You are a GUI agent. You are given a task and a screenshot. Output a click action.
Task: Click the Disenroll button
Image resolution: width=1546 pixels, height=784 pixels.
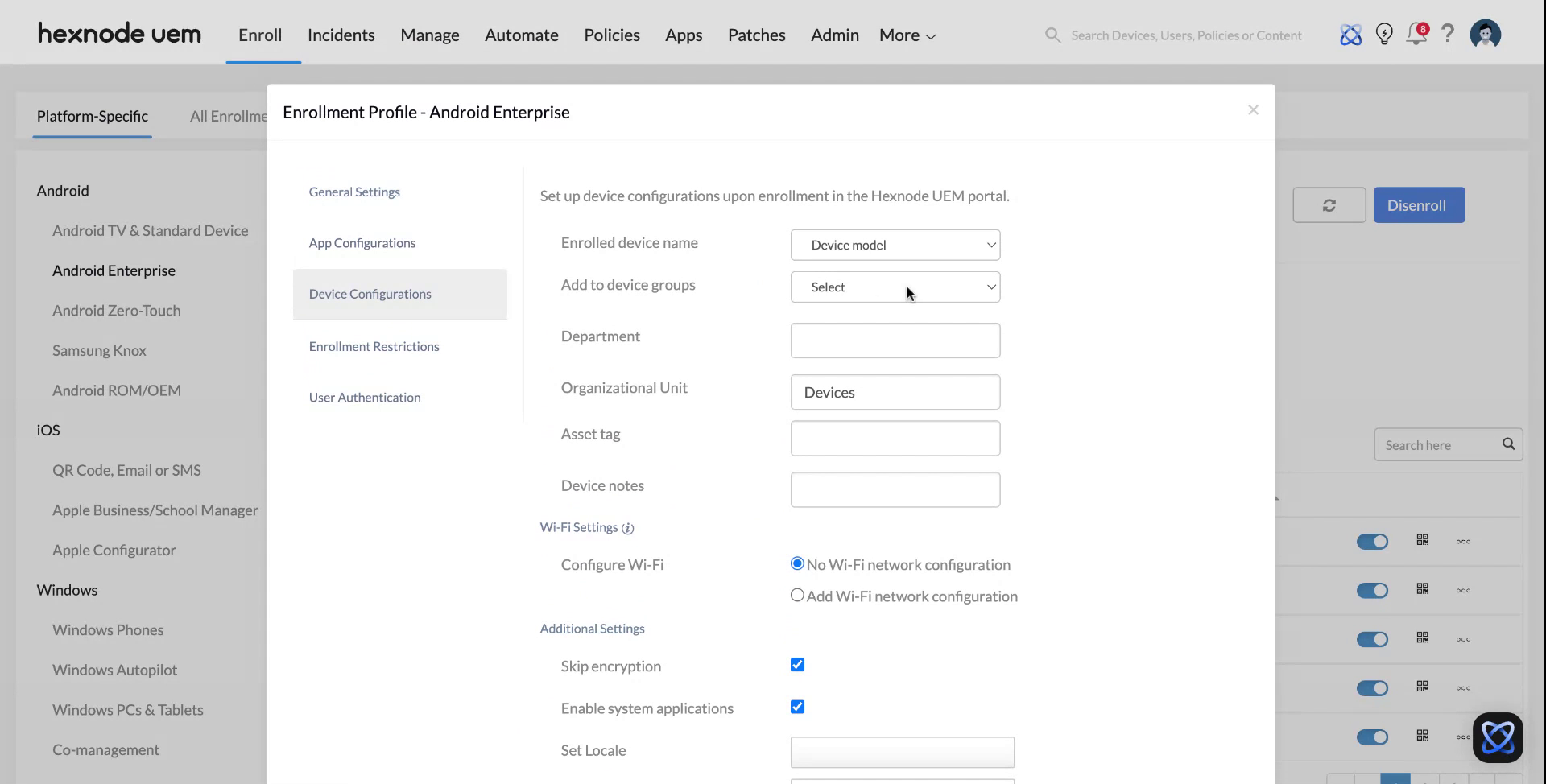click(x=1419, y=204)
